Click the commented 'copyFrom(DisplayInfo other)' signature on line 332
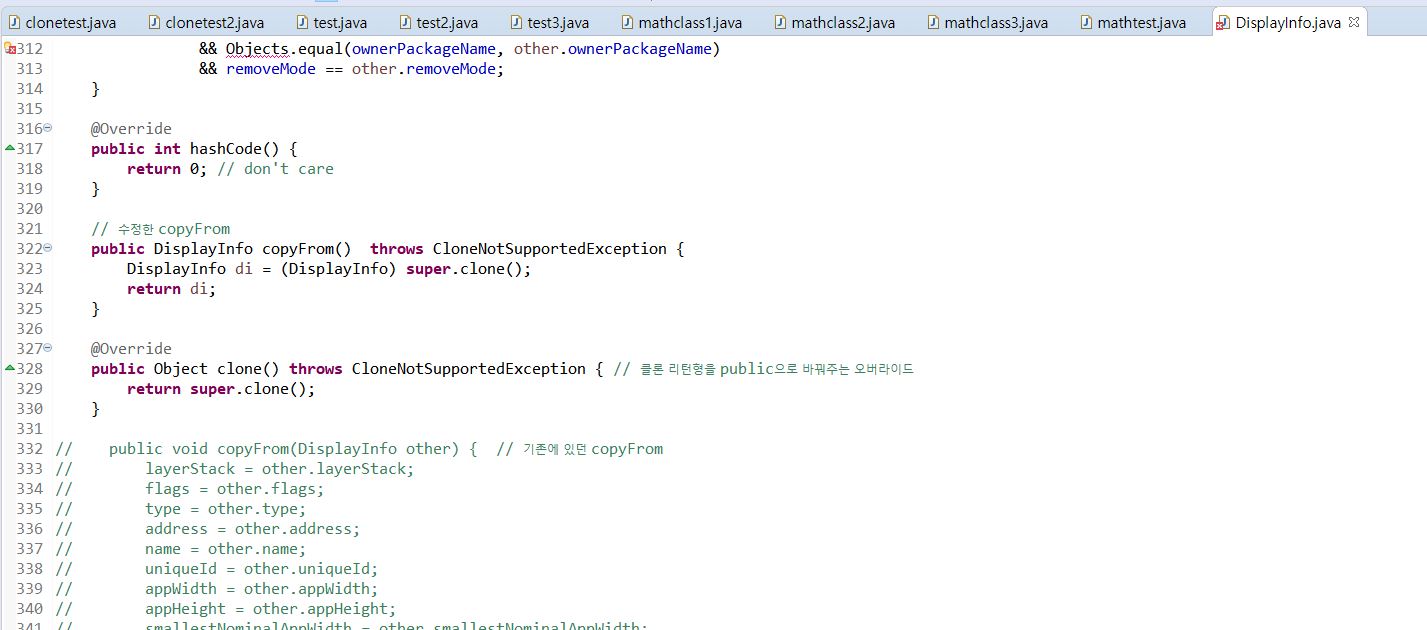The image size is (1427, 630). 342,448
